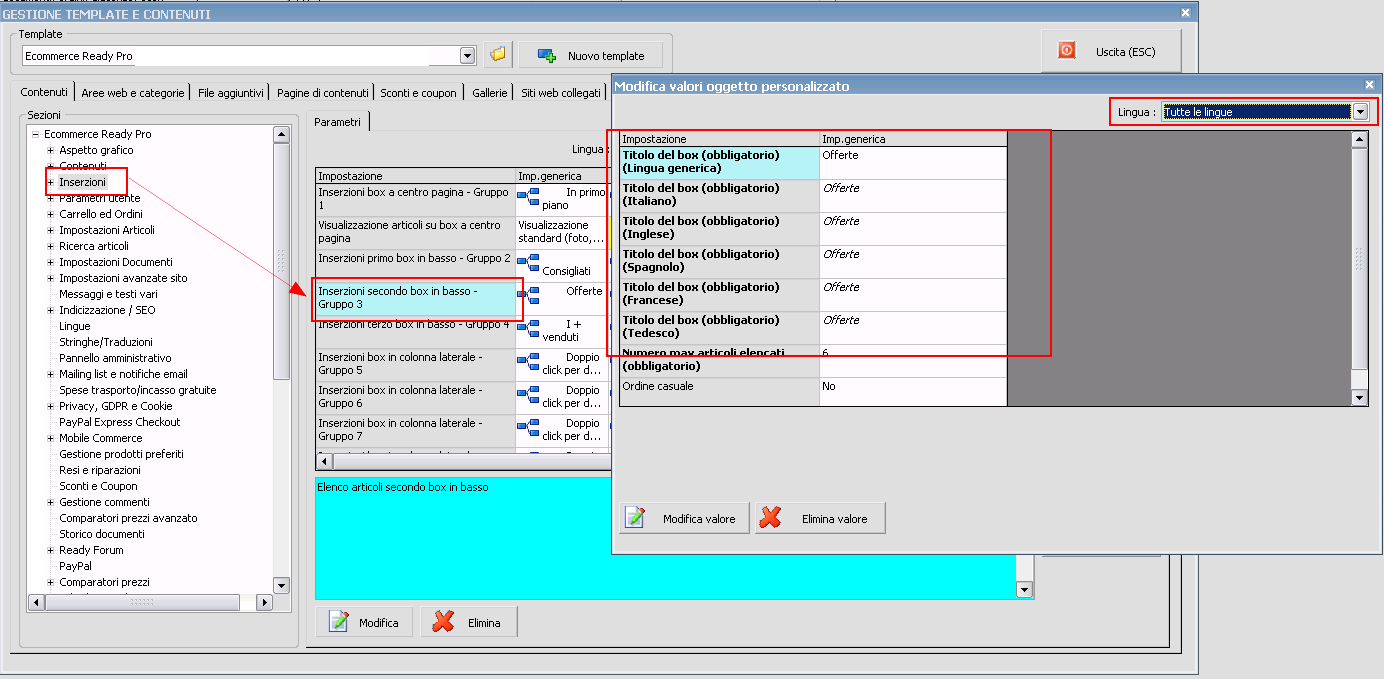Open the Template combo box dropdown

pos(467,55)
